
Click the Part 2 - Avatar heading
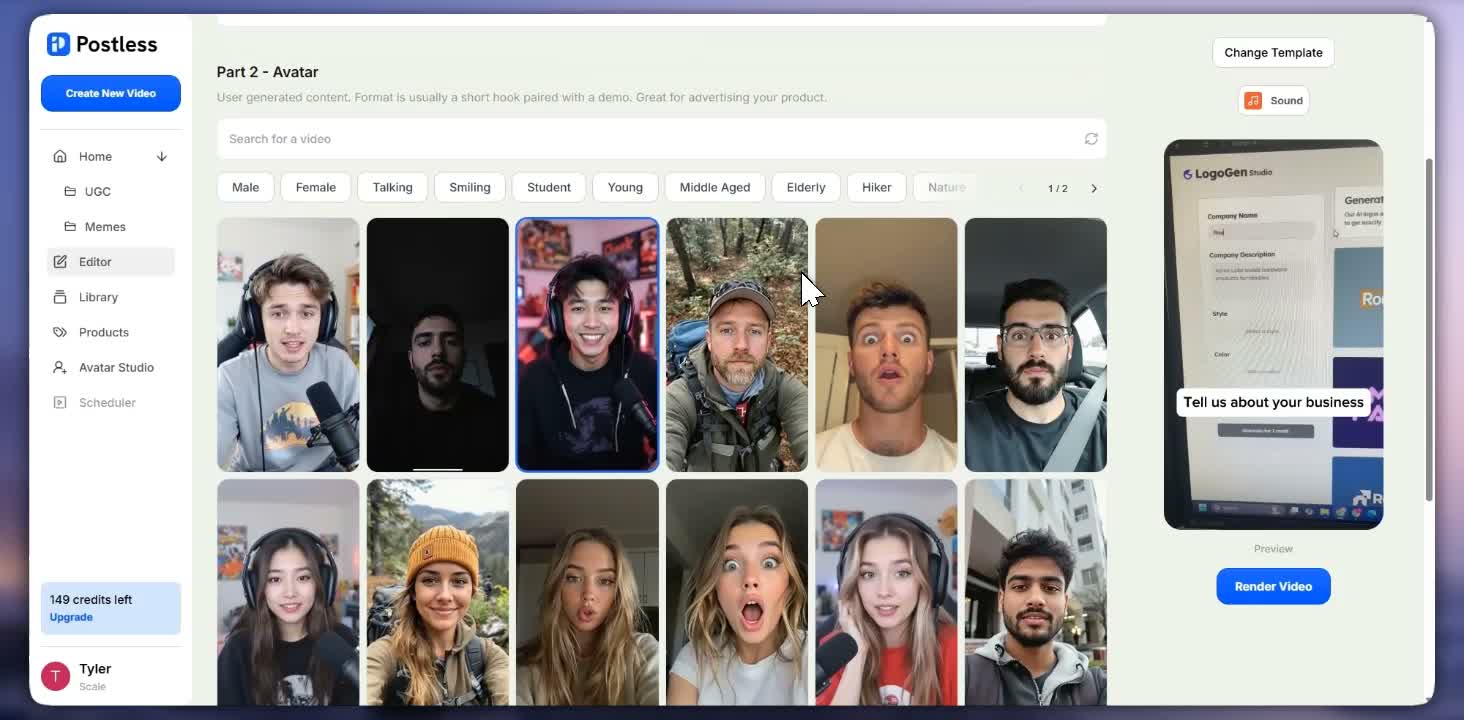(x=267, y=72)
